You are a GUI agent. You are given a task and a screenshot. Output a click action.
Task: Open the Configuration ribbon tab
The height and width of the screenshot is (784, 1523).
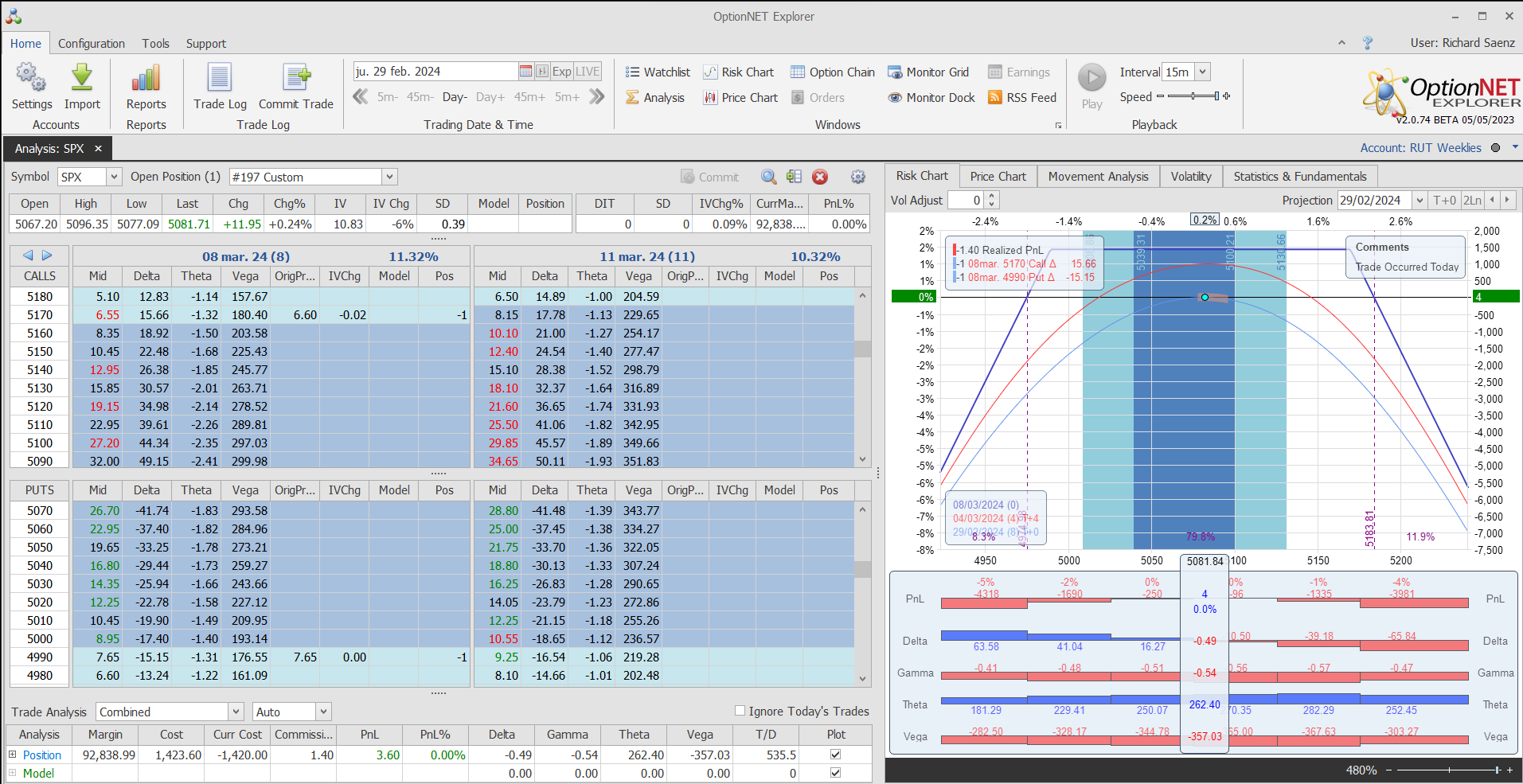[91, 44]
